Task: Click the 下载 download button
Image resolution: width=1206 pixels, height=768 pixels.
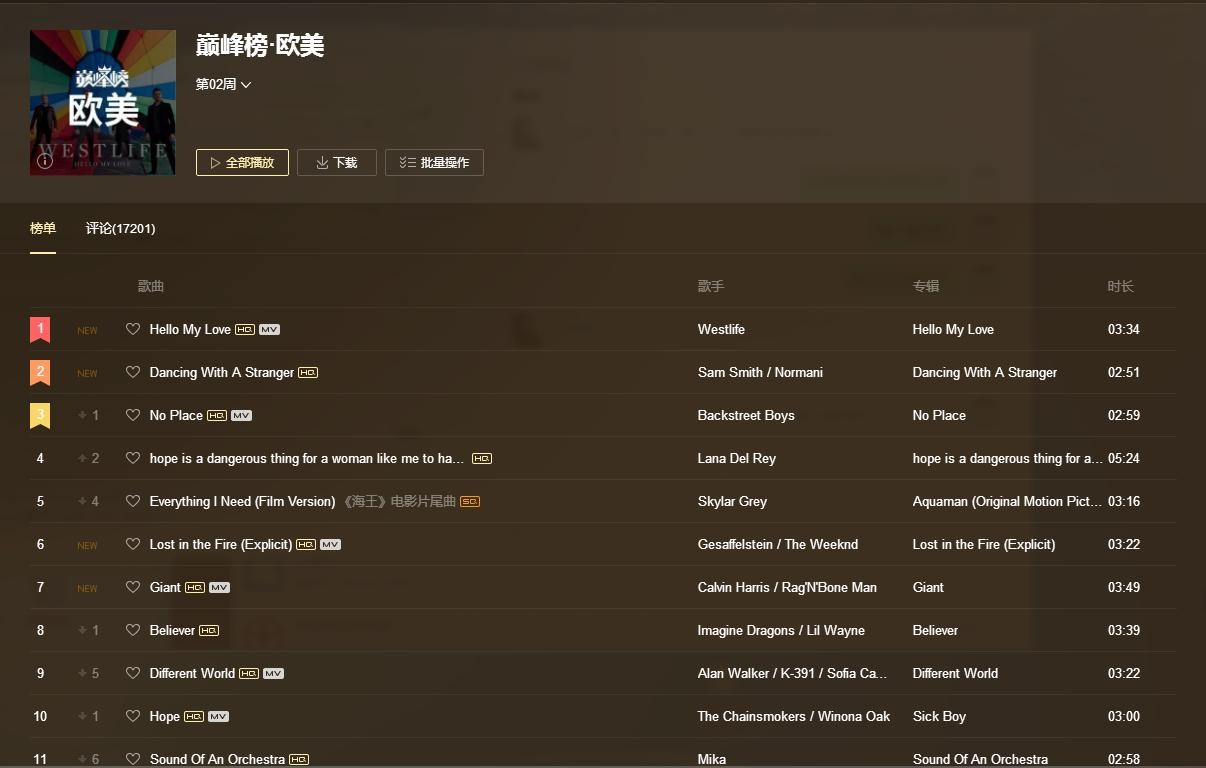Action: pos(336,163)
